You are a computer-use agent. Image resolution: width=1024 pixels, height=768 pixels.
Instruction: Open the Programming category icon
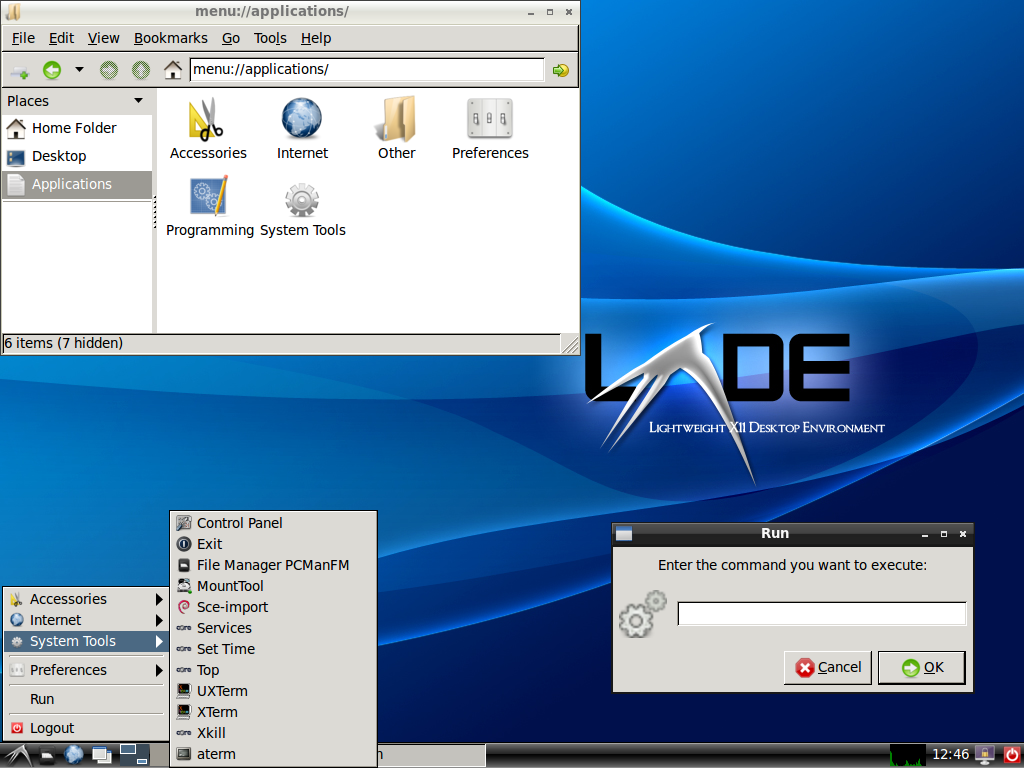[209, 197]
